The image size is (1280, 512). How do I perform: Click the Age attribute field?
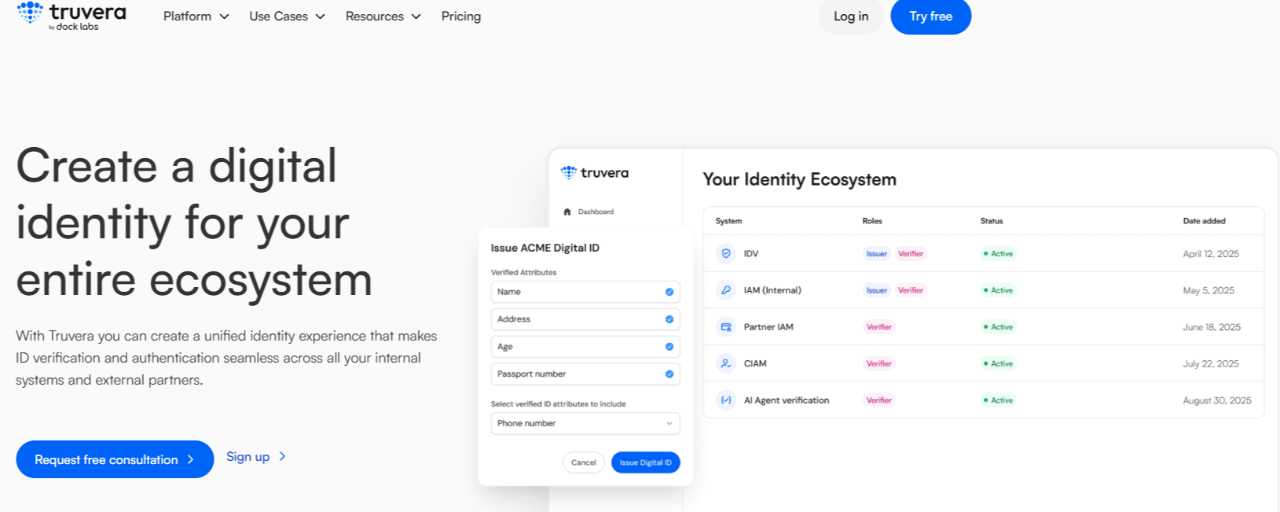[x=586, y=347]
